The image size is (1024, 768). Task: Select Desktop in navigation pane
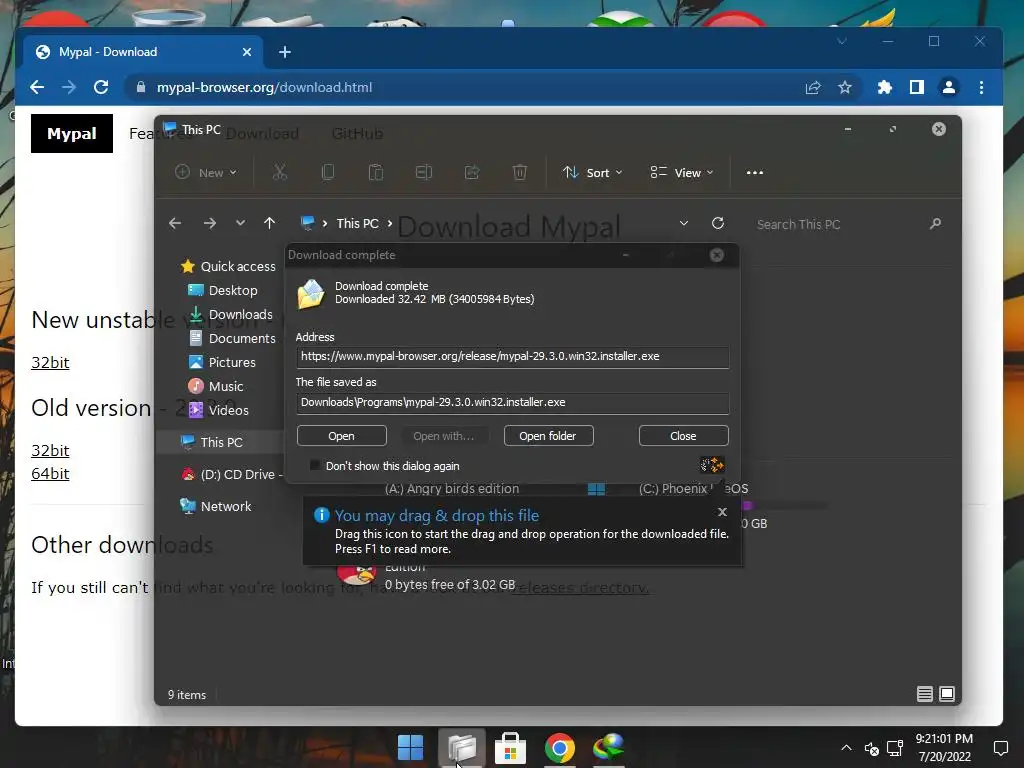tap(223, 290)
